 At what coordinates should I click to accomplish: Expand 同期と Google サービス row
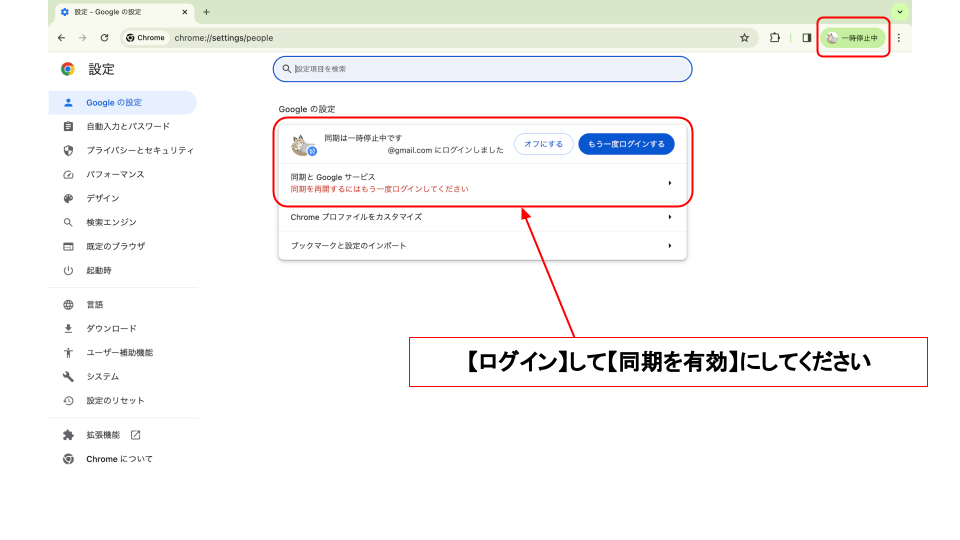point(482,182)
